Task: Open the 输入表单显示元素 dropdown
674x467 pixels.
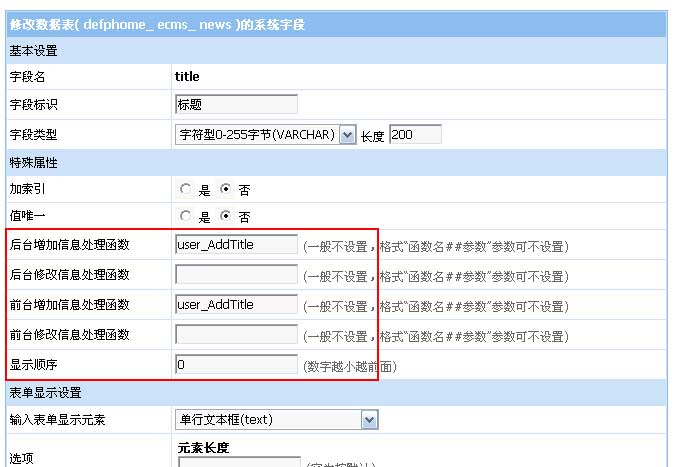Action: [x=276, y=420]
